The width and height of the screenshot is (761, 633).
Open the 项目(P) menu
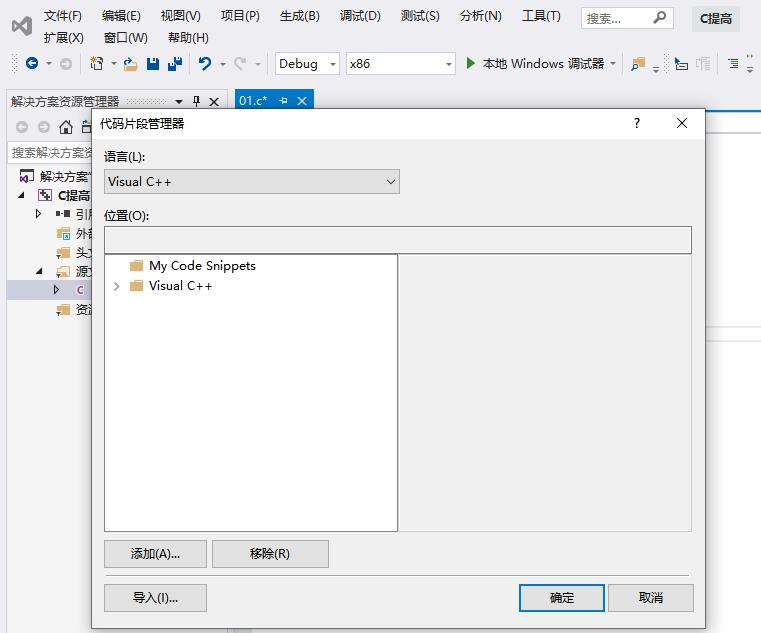click(x=240, y=16)
